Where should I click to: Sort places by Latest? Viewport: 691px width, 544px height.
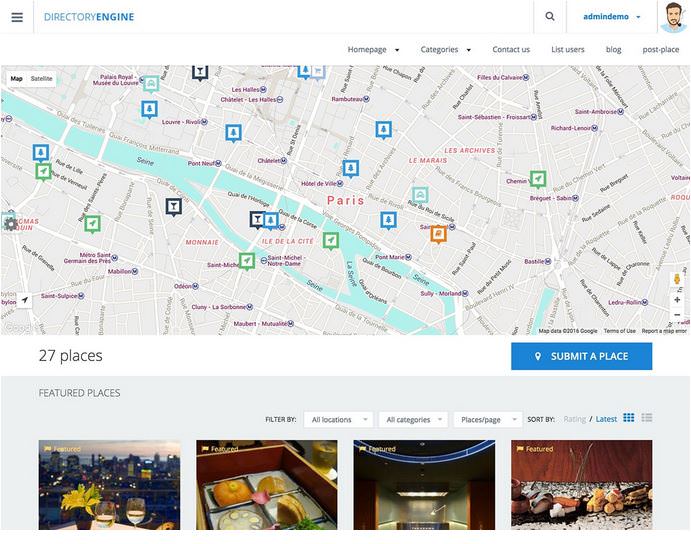coord(606,419)
